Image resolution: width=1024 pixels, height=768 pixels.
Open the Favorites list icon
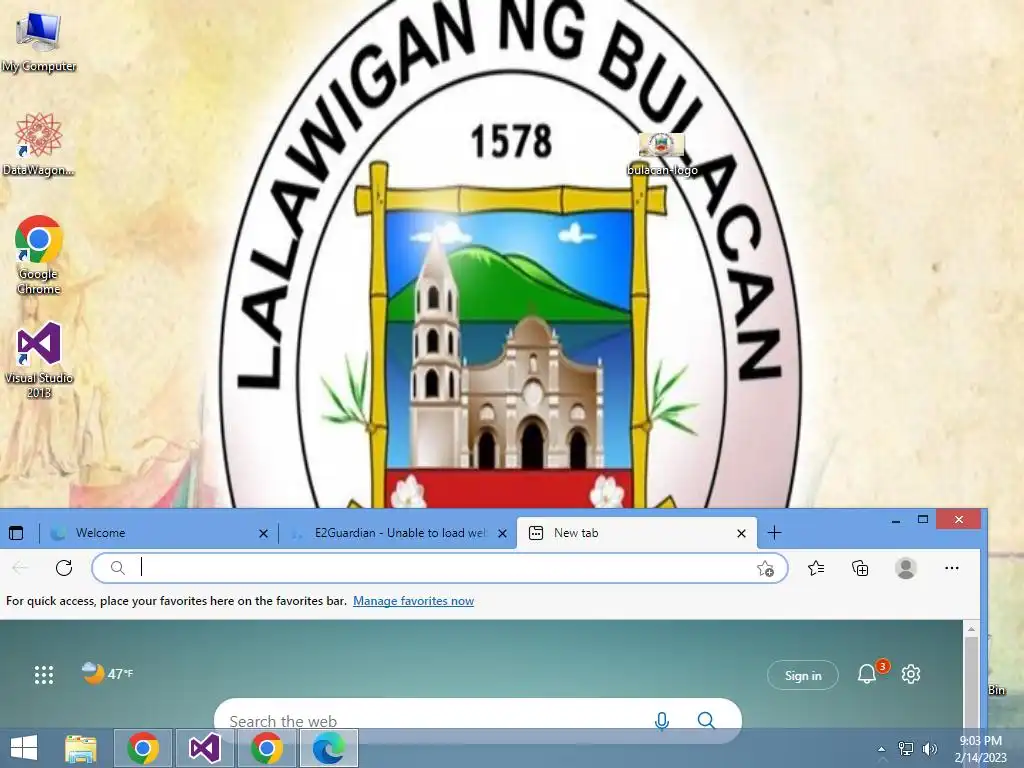[x=816, y=568]
